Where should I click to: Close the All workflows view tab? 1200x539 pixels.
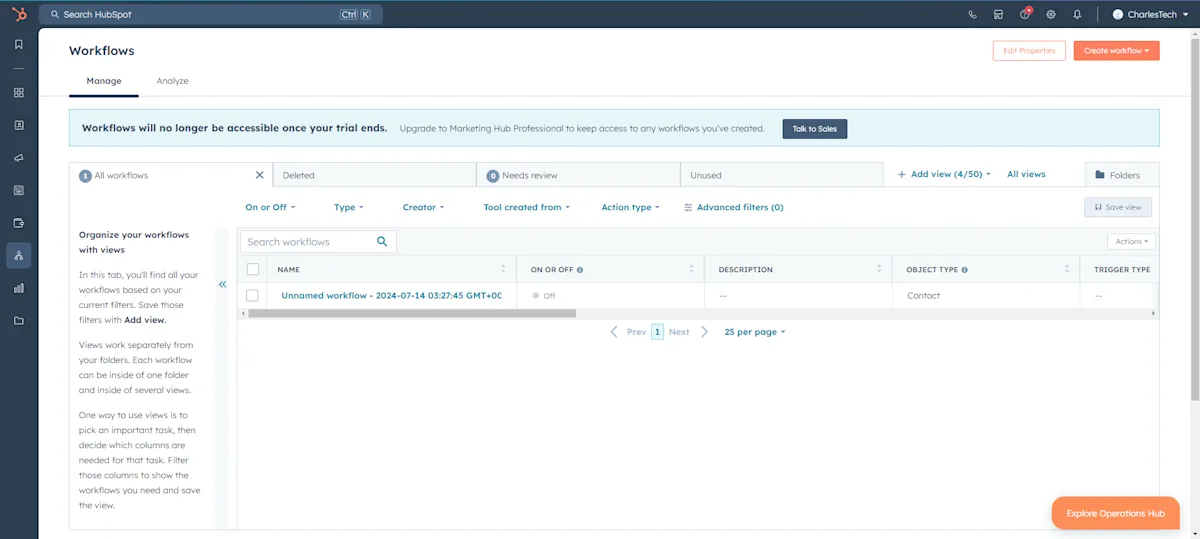pyautogui.click(x=260, y=175)
